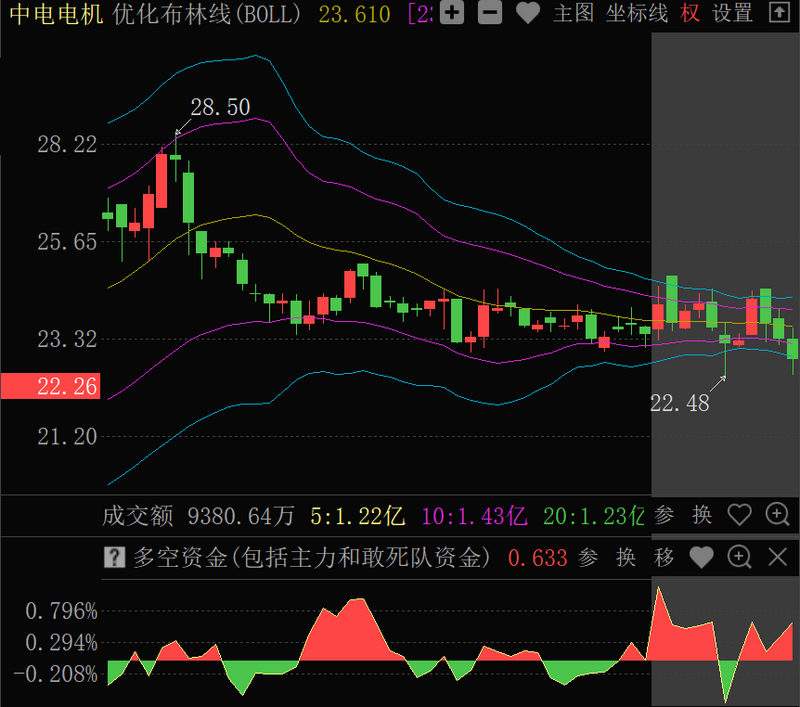Favorite 多空资金 indicator with filled heart

702,558
